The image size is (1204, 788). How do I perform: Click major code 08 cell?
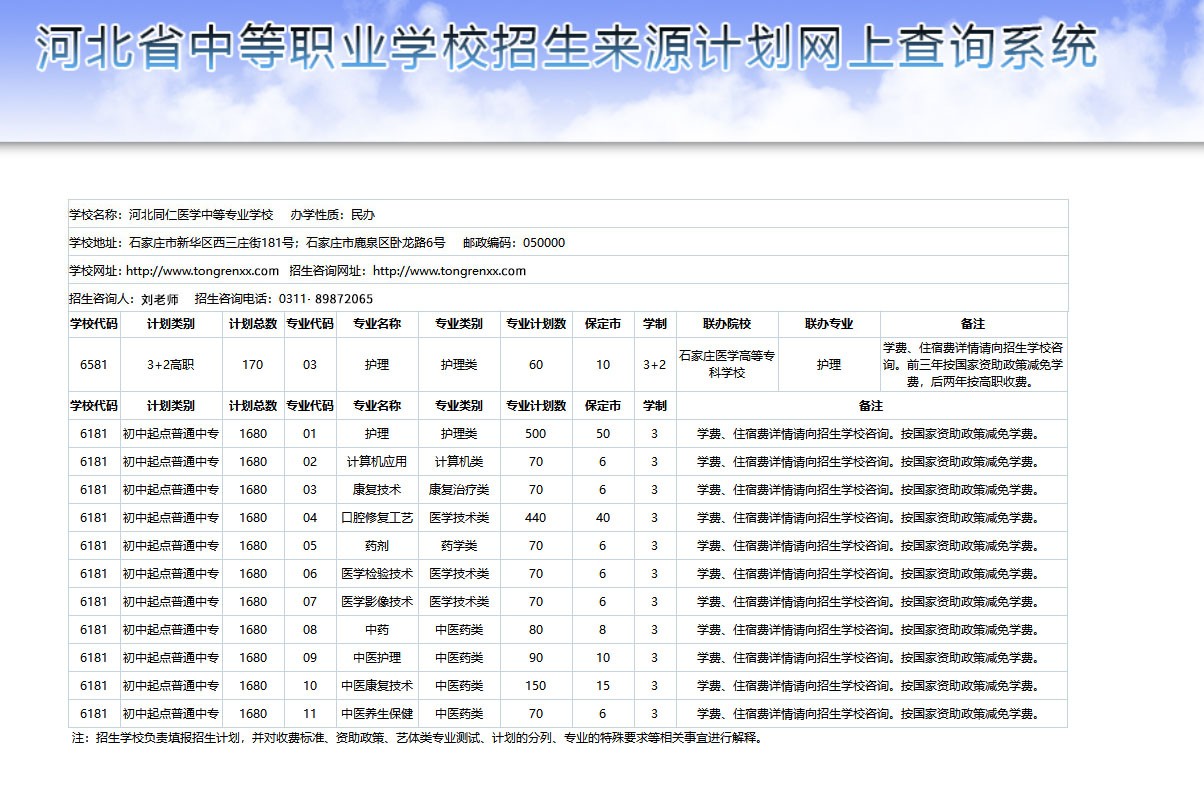pyautogui.click(x=310, y=630)
